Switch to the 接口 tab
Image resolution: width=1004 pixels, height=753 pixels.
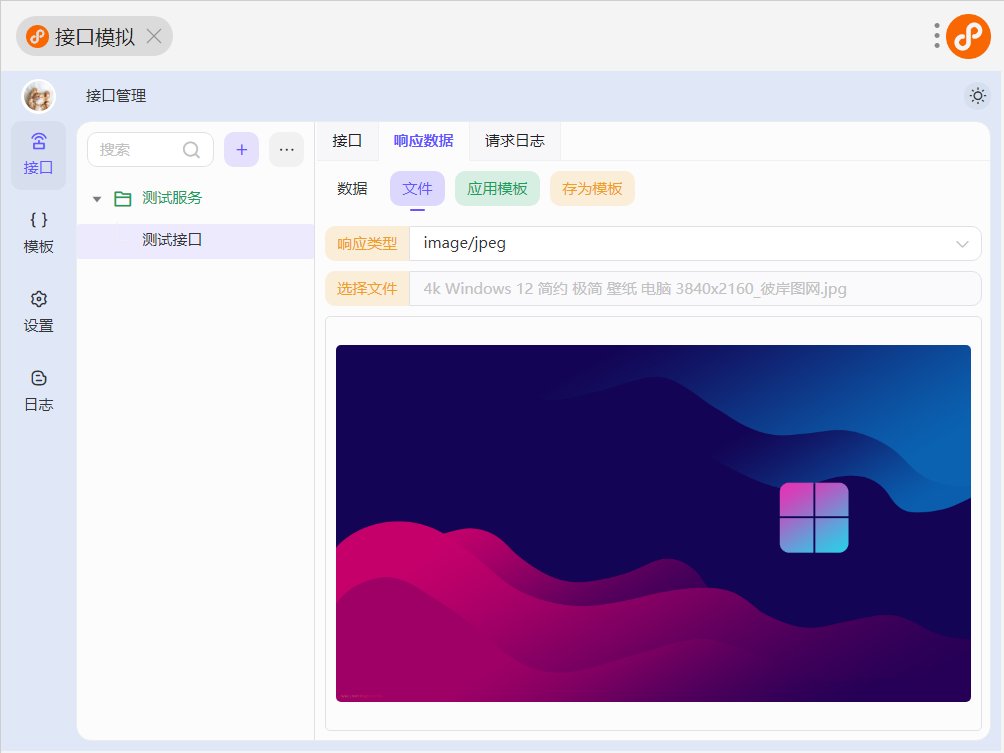[x=346, y=141]
